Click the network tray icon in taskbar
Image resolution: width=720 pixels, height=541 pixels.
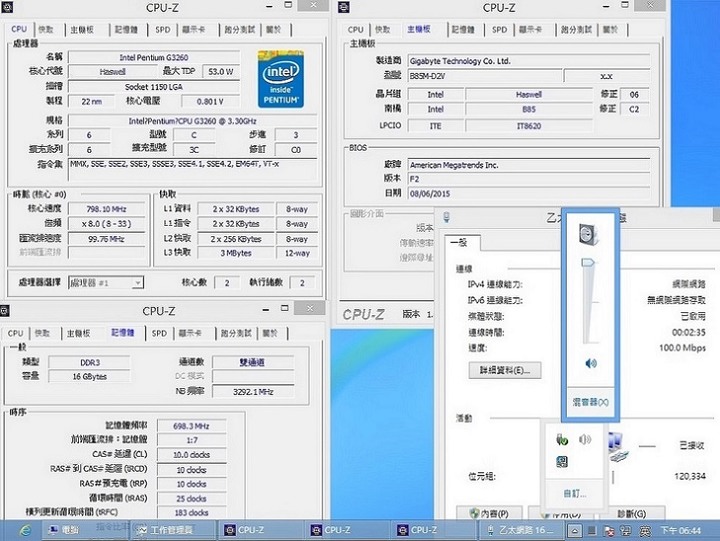click(x=625, y=531)
